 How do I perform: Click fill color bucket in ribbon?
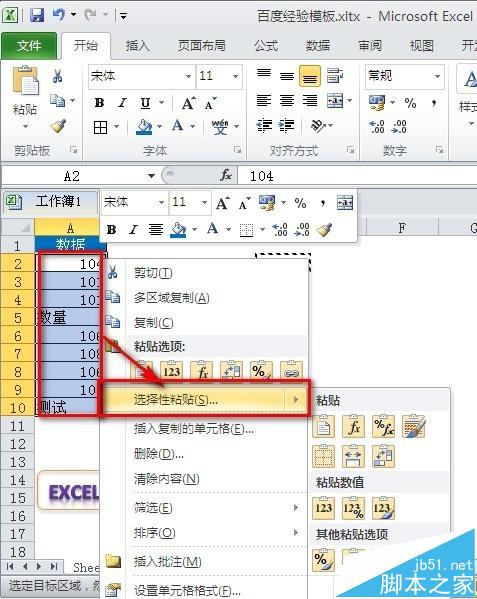point(144,127)
